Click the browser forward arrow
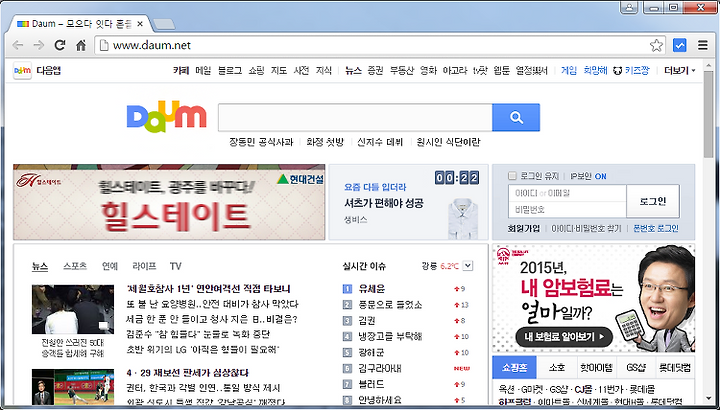The width and height of the screenshot is (720, 410). pos(39,45)
